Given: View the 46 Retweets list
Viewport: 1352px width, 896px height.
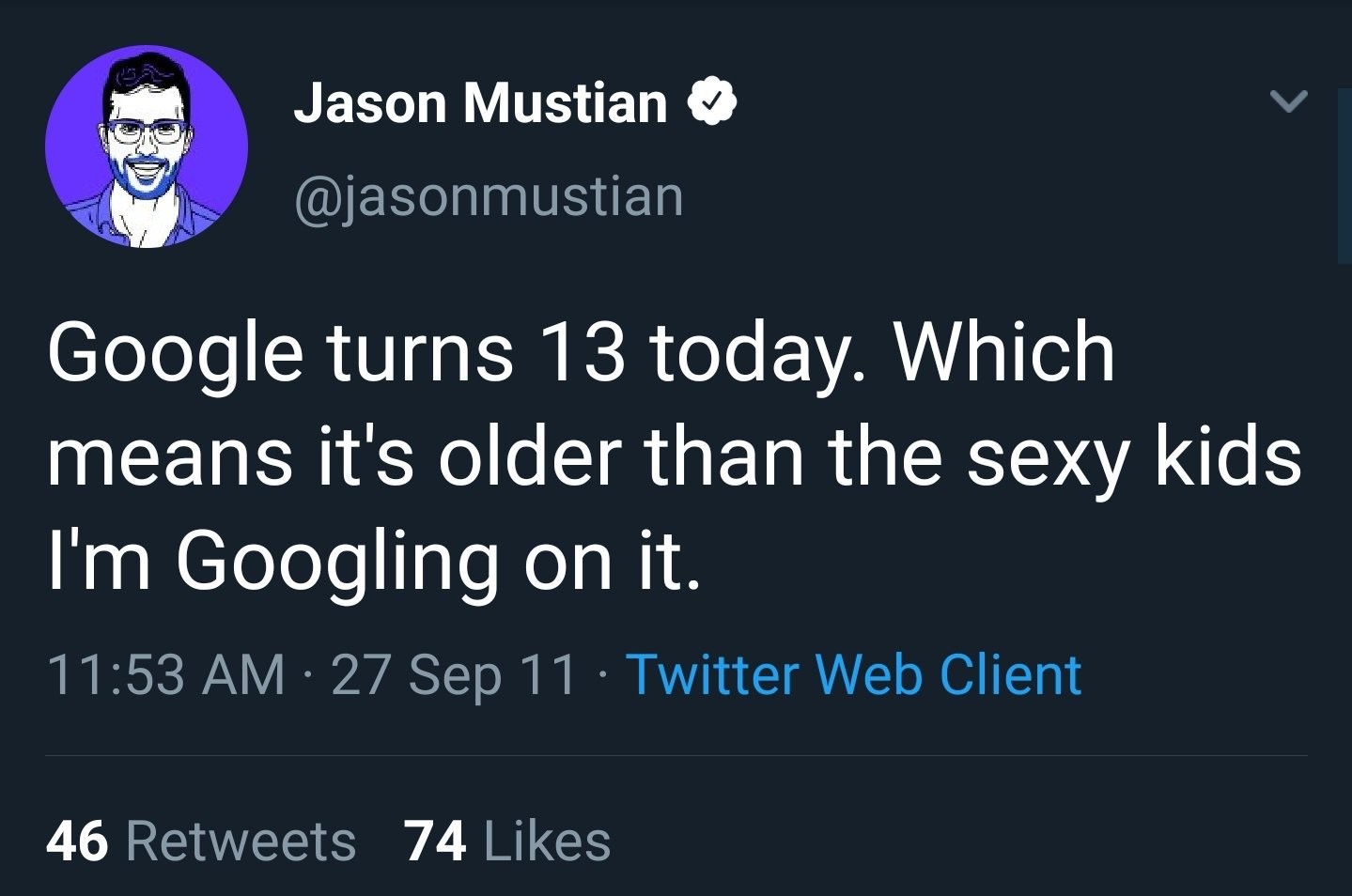Looking at the screenshot, I should (x=201, y=840).
